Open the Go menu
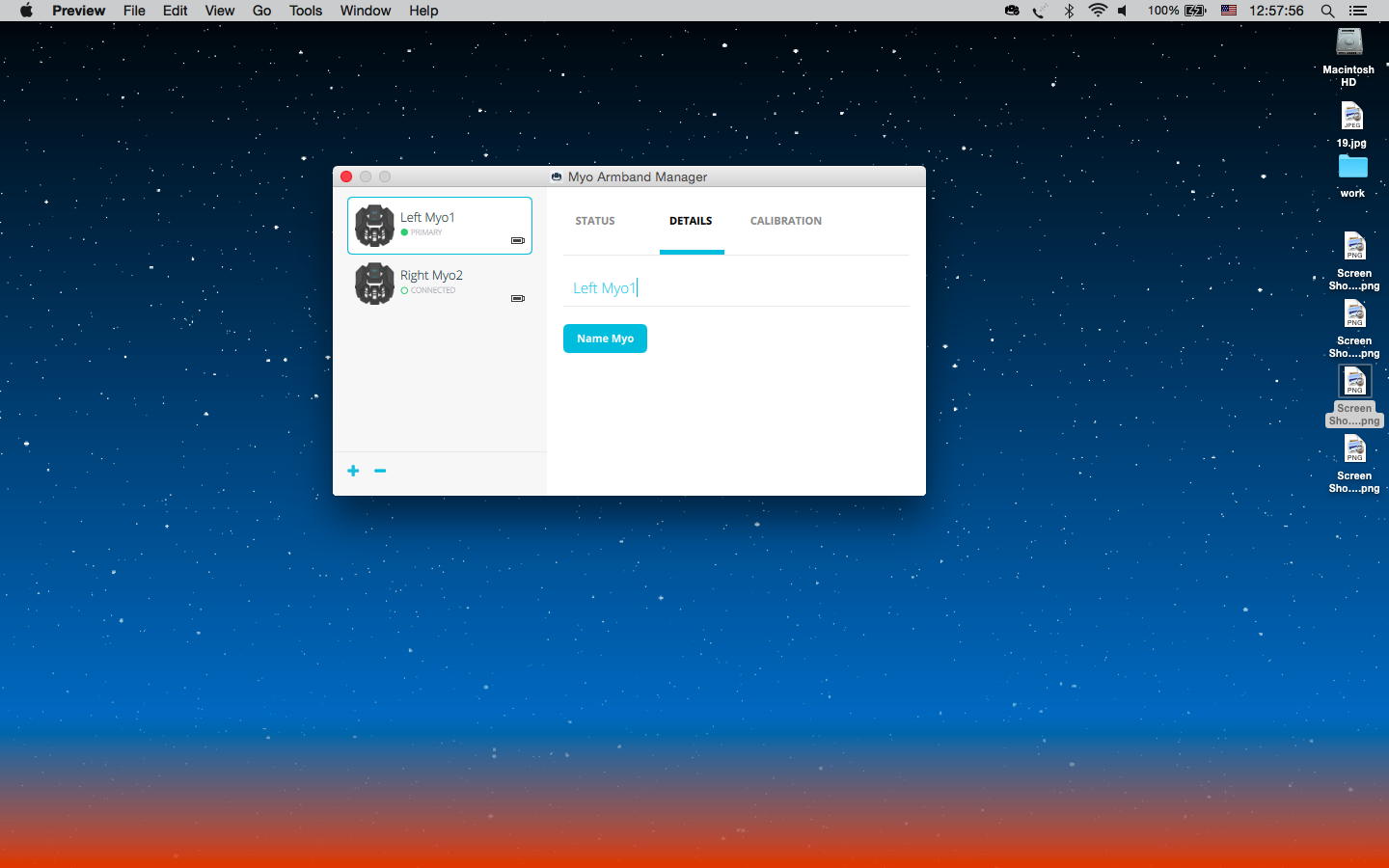 tap(261, 11)
